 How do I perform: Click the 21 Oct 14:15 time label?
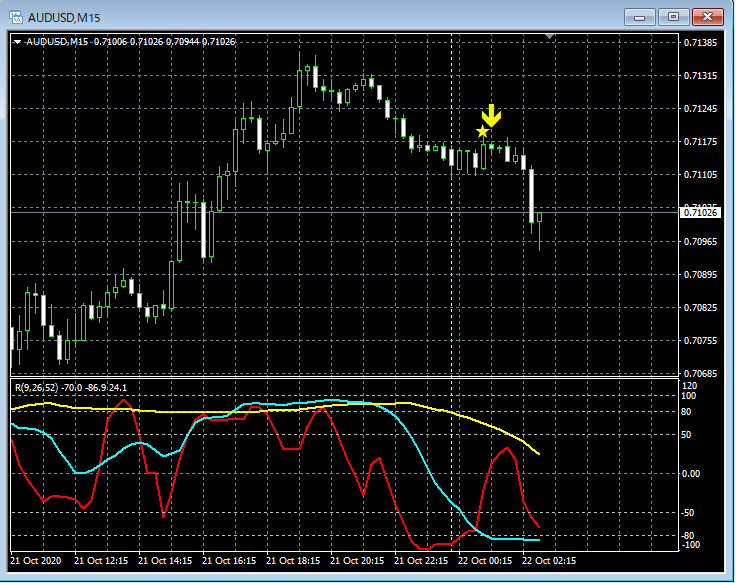tap(165, 560)
